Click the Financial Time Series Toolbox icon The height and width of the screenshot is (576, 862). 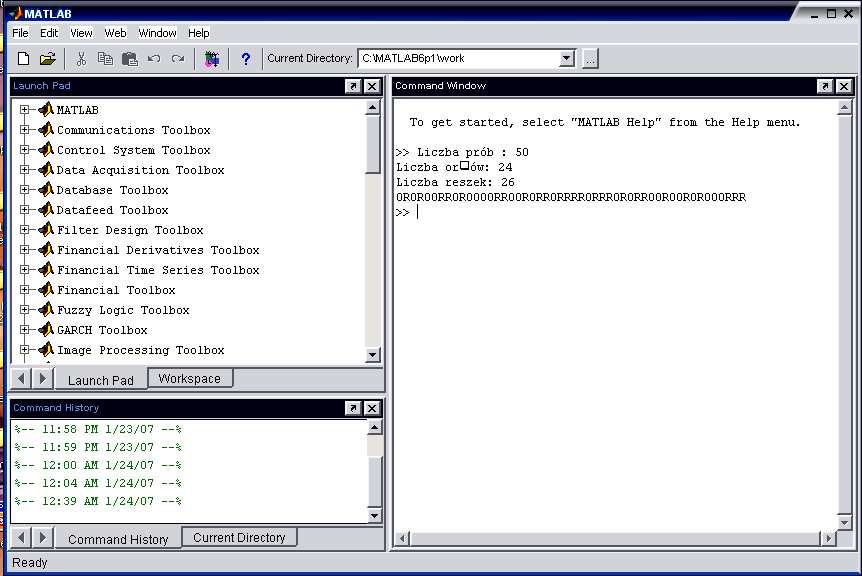tap(46, 269)
